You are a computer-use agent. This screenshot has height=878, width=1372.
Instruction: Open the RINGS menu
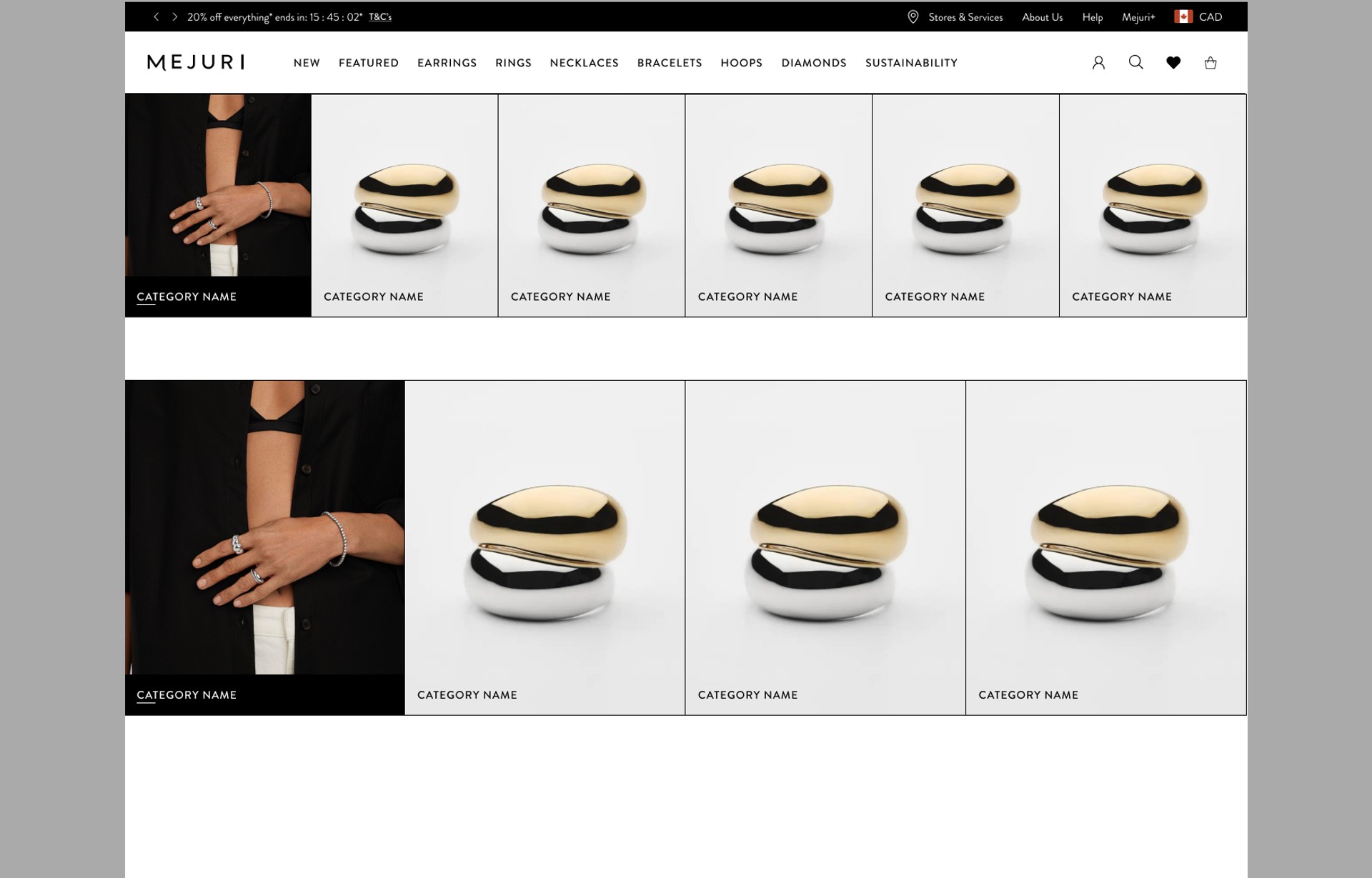(x=513, y=63)
